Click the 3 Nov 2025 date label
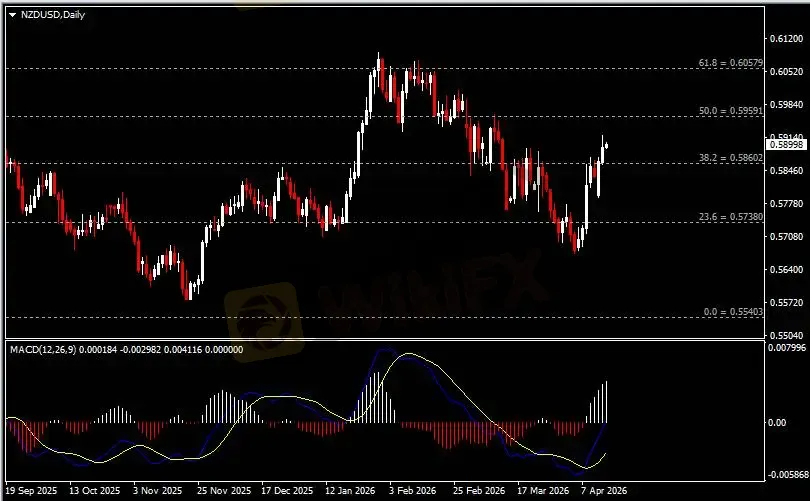 point(158,490)
